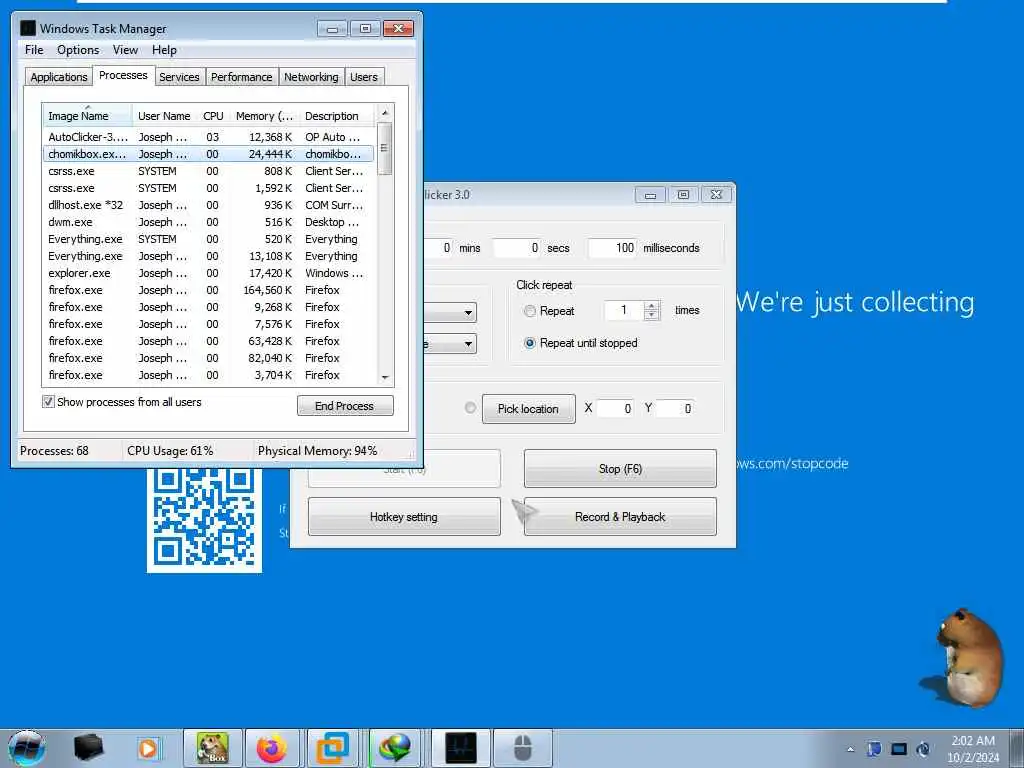
Task: Switch to Task Manager taskbar icon
Action: coord(461,748)
